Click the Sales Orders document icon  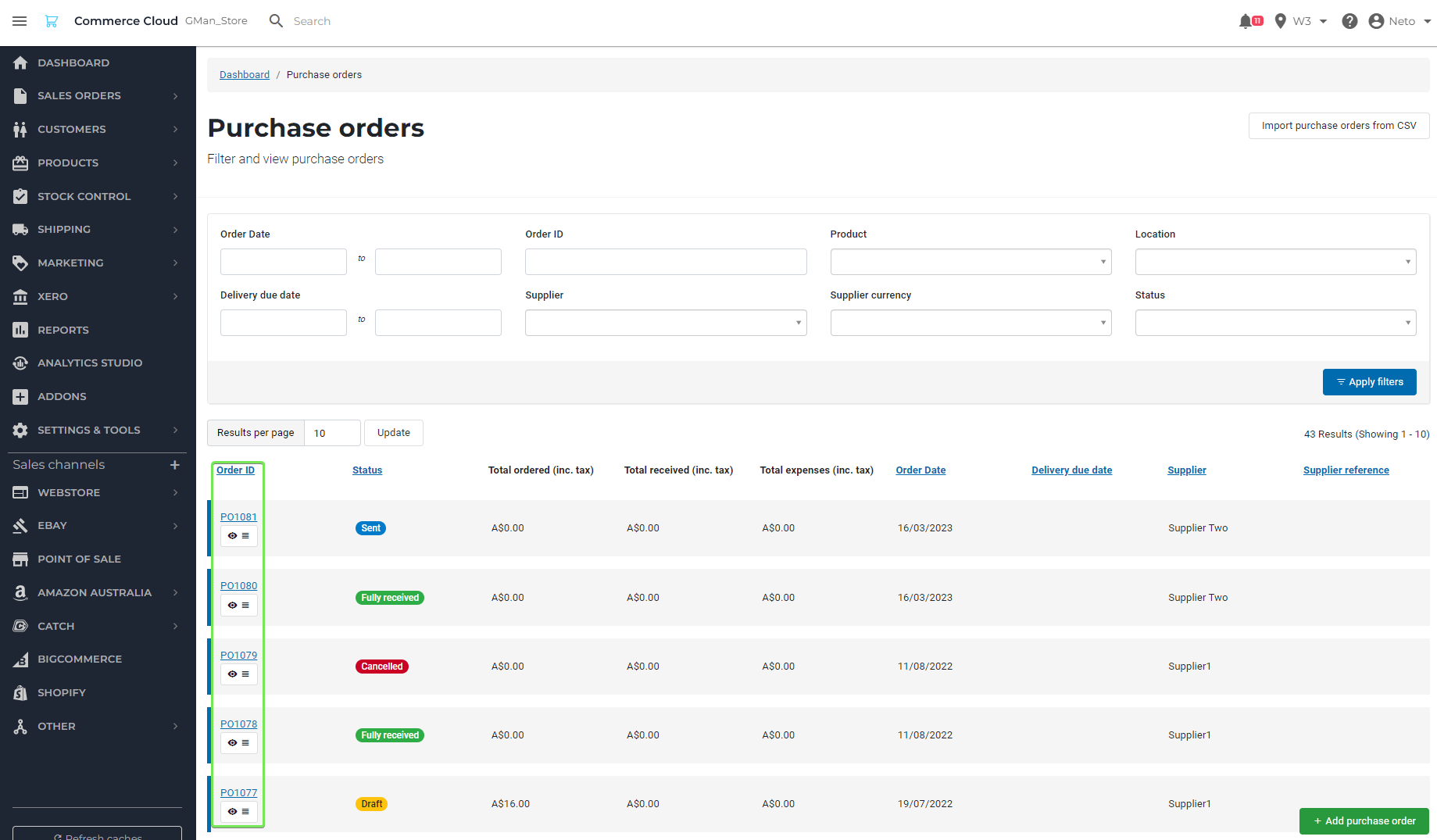coord(20,95)
